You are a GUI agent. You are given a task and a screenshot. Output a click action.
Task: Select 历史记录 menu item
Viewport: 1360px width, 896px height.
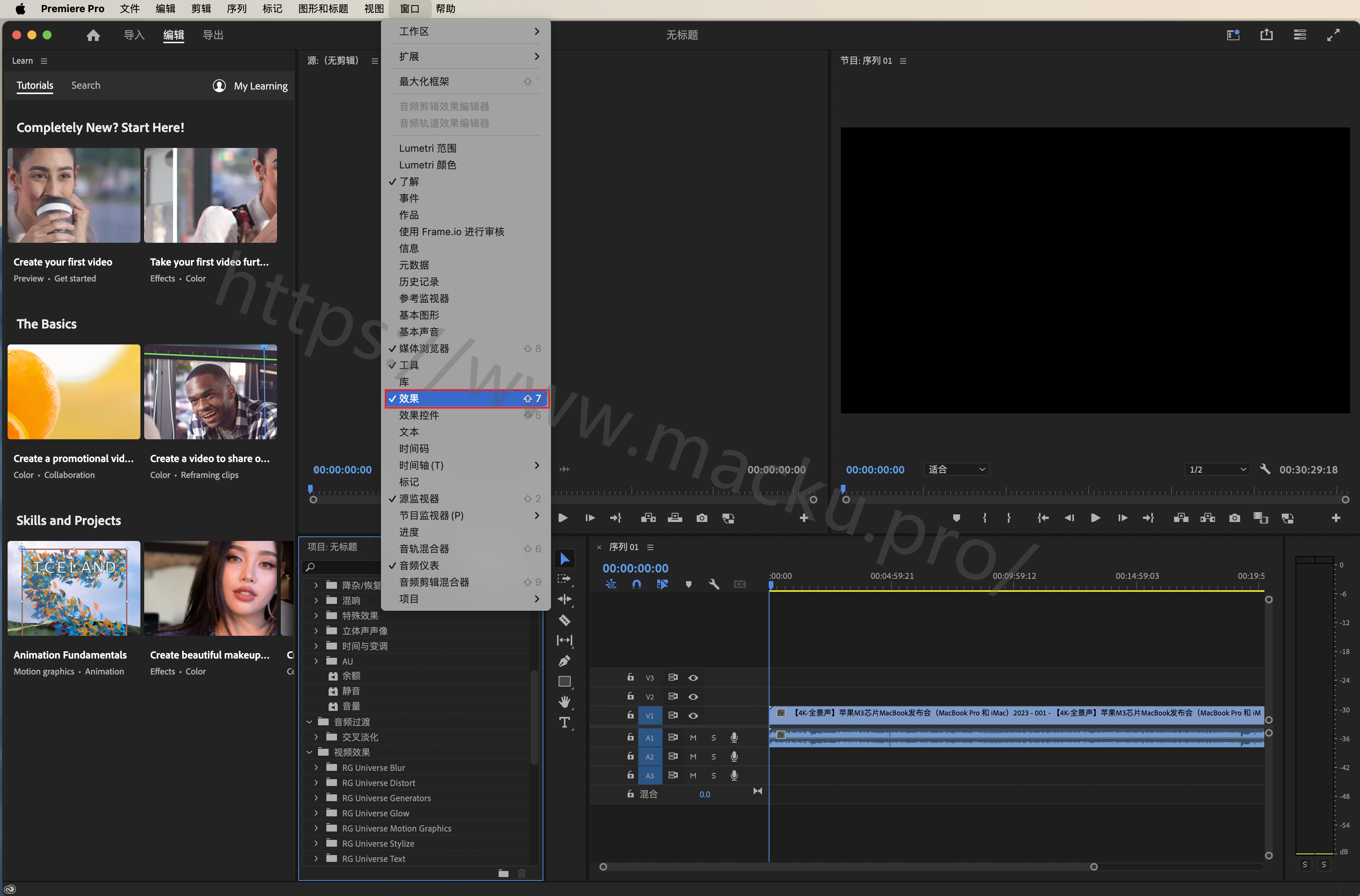(x=466, y=282)
